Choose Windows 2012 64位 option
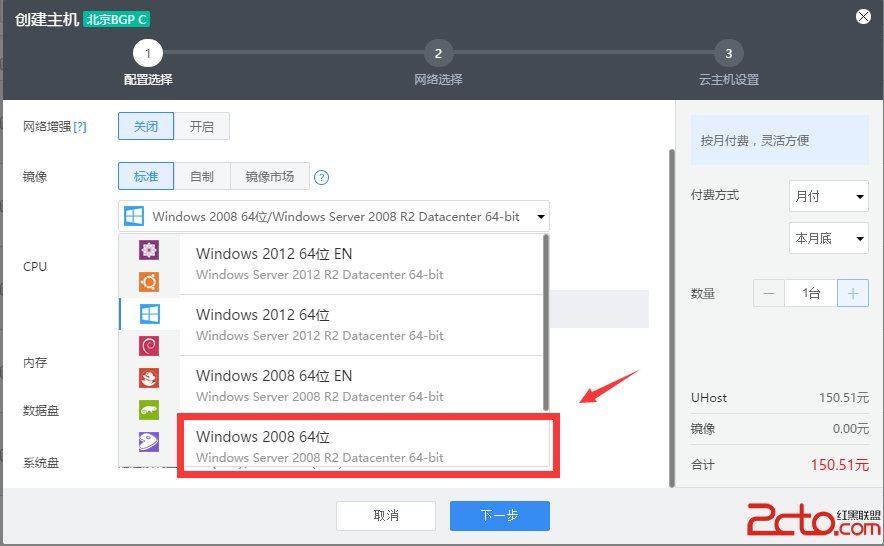The image size is (884, 546). coord(361,325)
